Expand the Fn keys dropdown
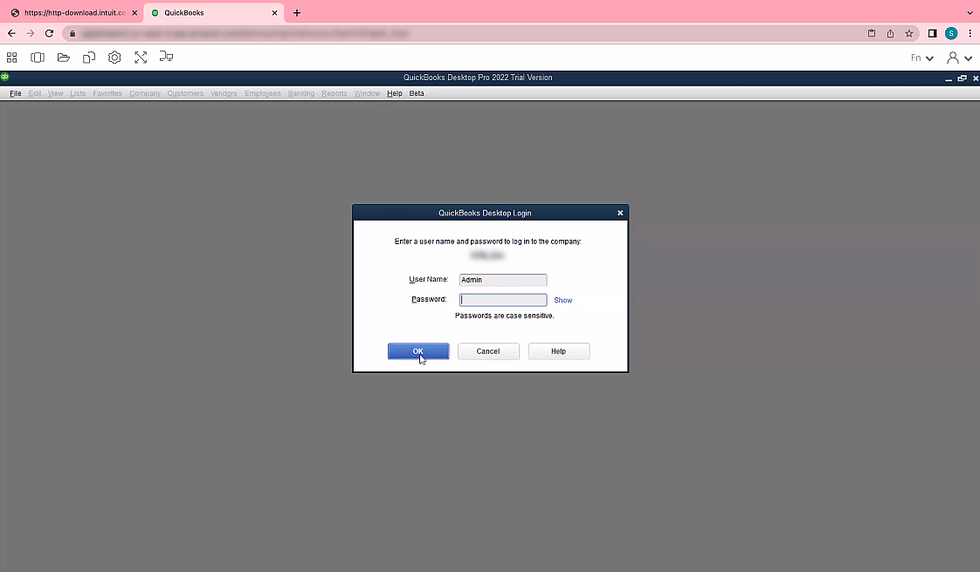This screenshot has width=980, height=572. 921,58
